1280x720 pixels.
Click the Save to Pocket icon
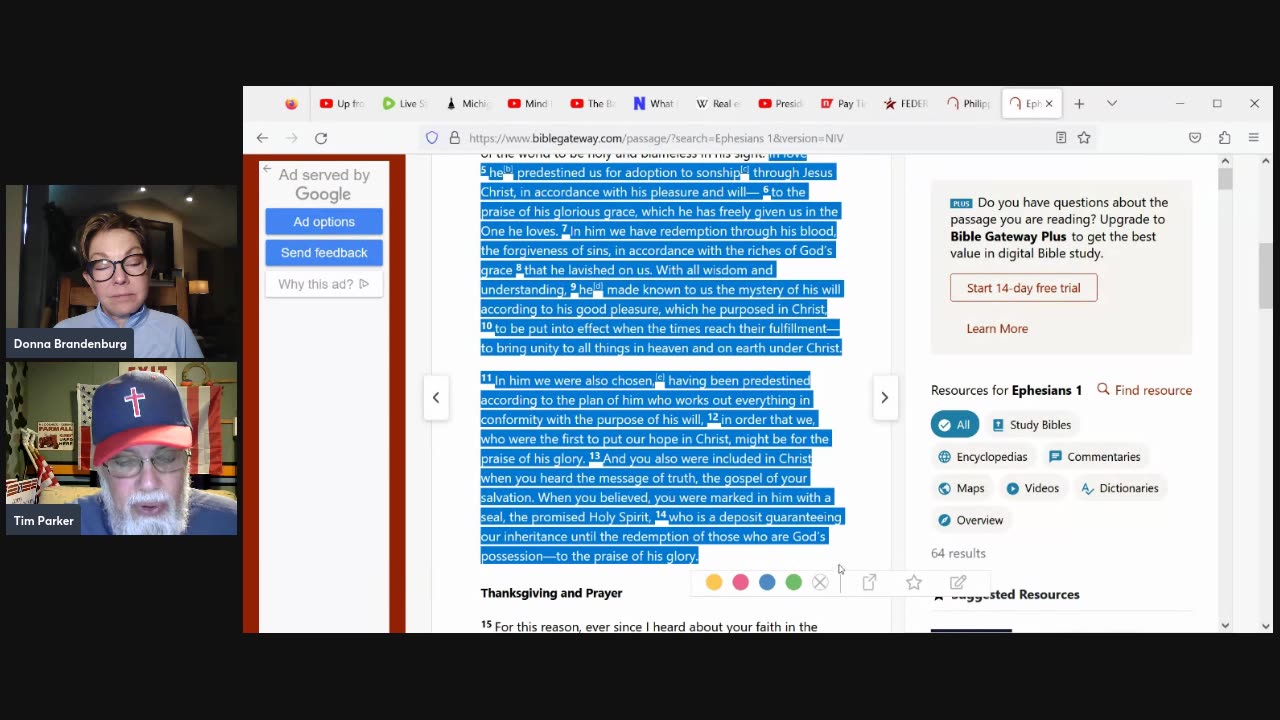click(x=1195, y=138)
